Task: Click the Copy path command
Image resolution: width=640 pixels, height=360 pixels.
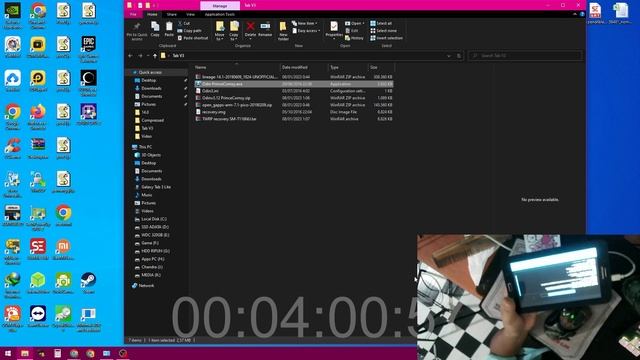Action: [x=189, y=31]
